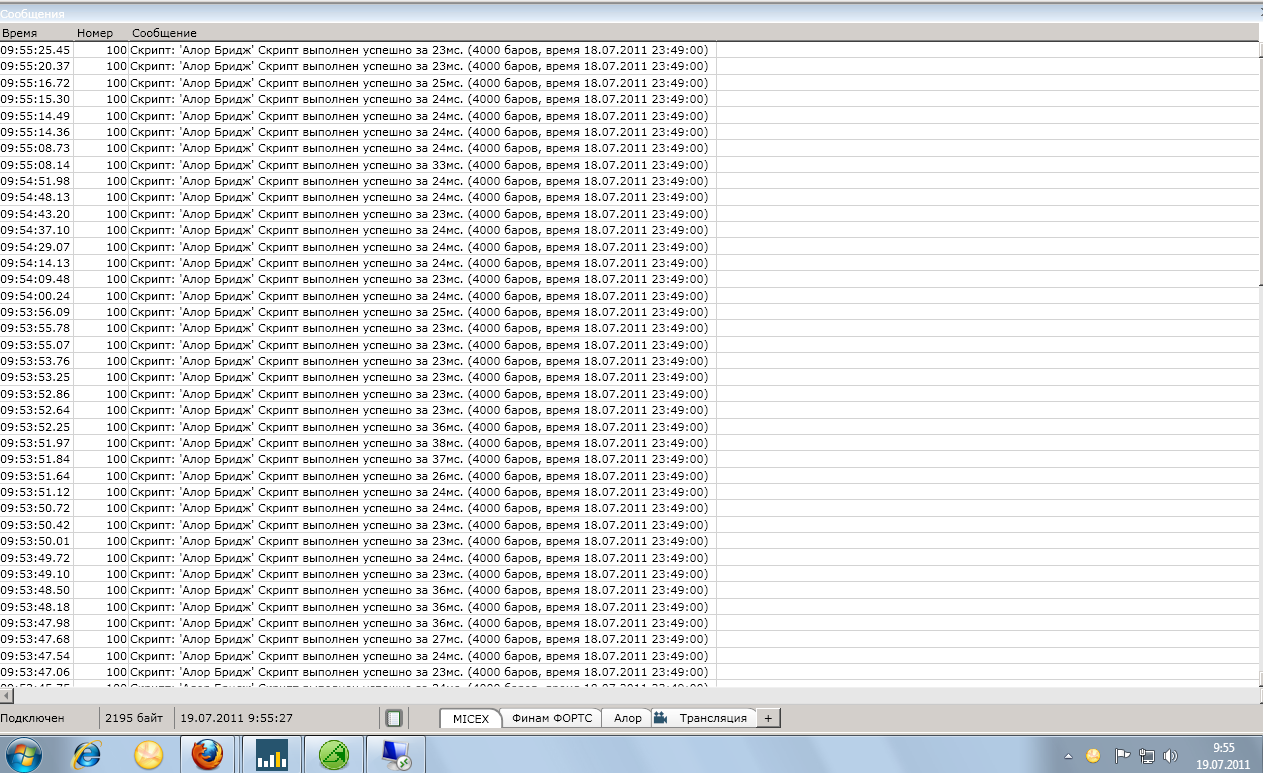The image size is (1263, 773).
Task: Select time cell 09:53:55.78
Action: (x=36, y=328)
